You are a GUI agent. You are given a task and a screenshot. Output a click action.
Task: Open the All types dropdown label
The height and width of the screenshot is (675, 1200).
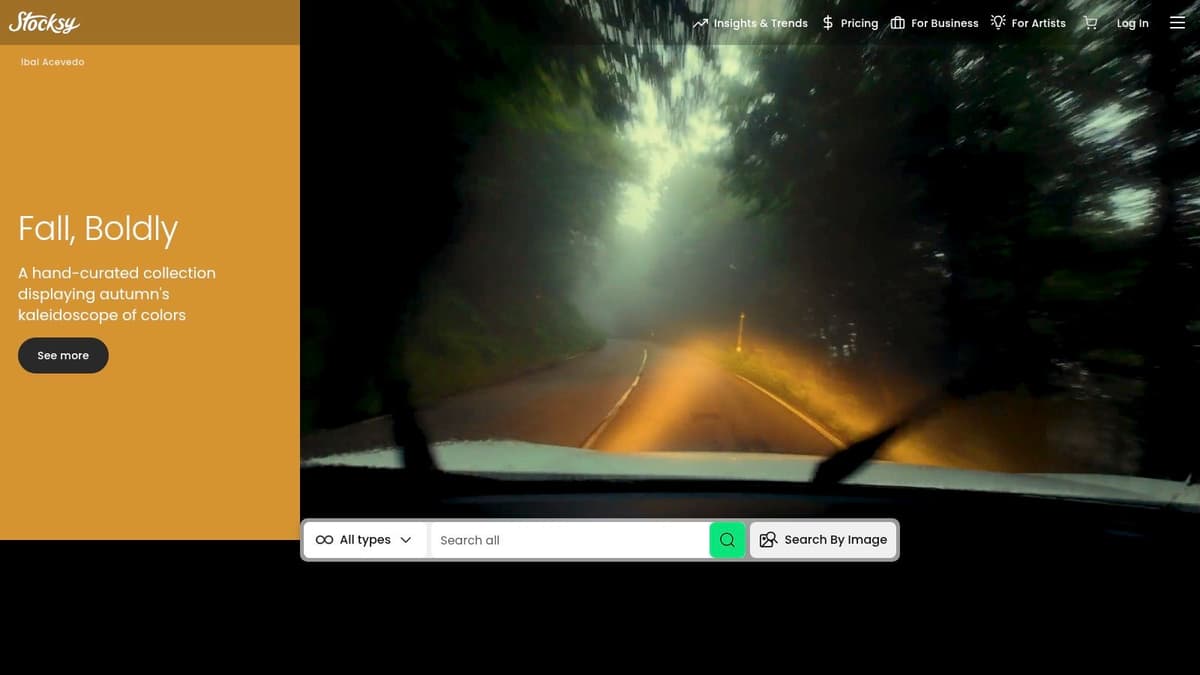click(x=365, y=540)
